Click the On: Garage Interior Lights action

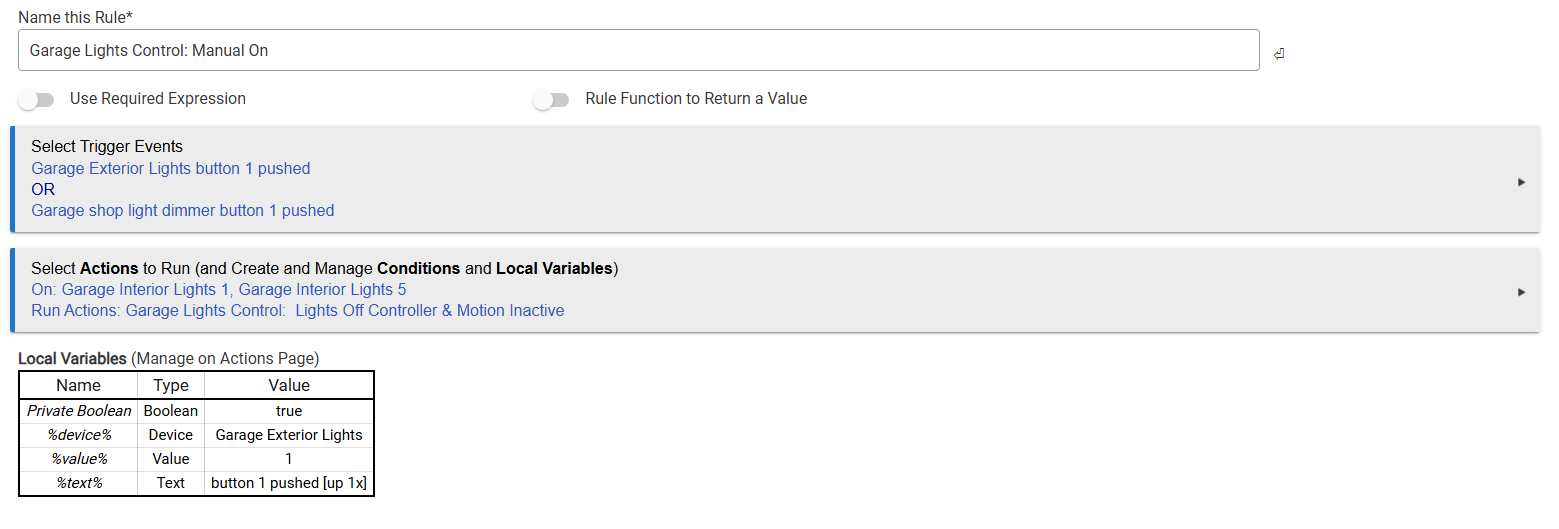pyautogui.click(x=218, y=290)
